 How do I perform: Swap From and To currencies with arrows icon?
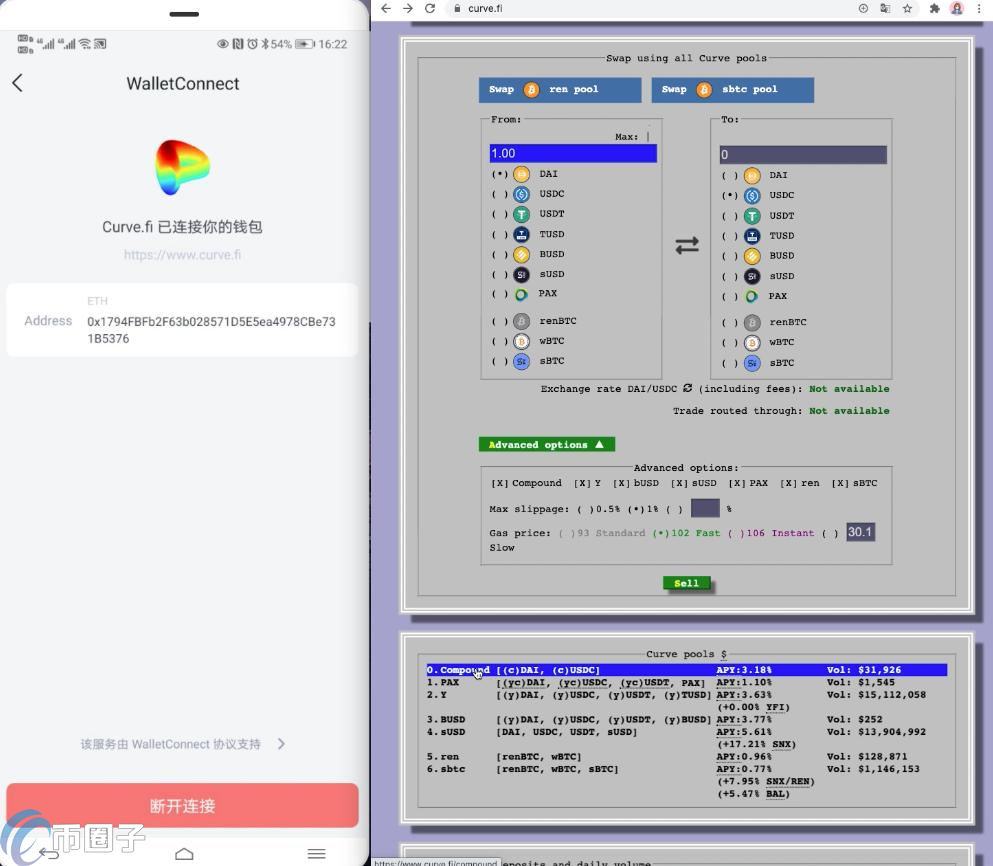point(686,245)
